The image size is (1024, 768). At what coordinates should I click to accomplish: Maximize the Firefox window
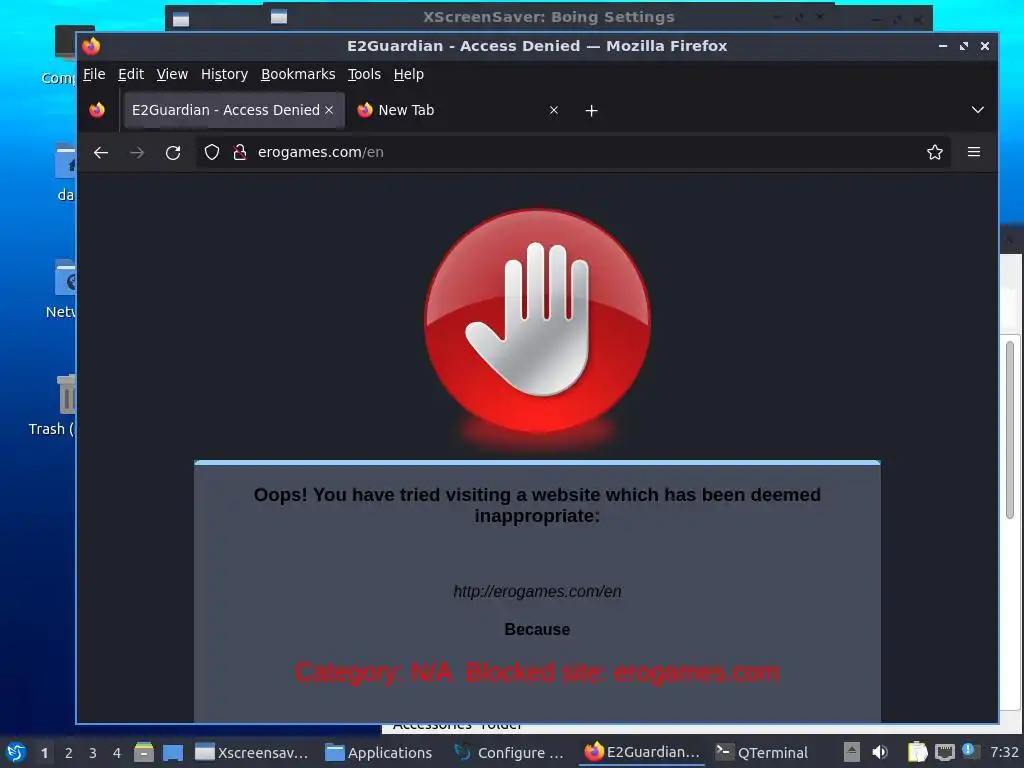[964, 46]
